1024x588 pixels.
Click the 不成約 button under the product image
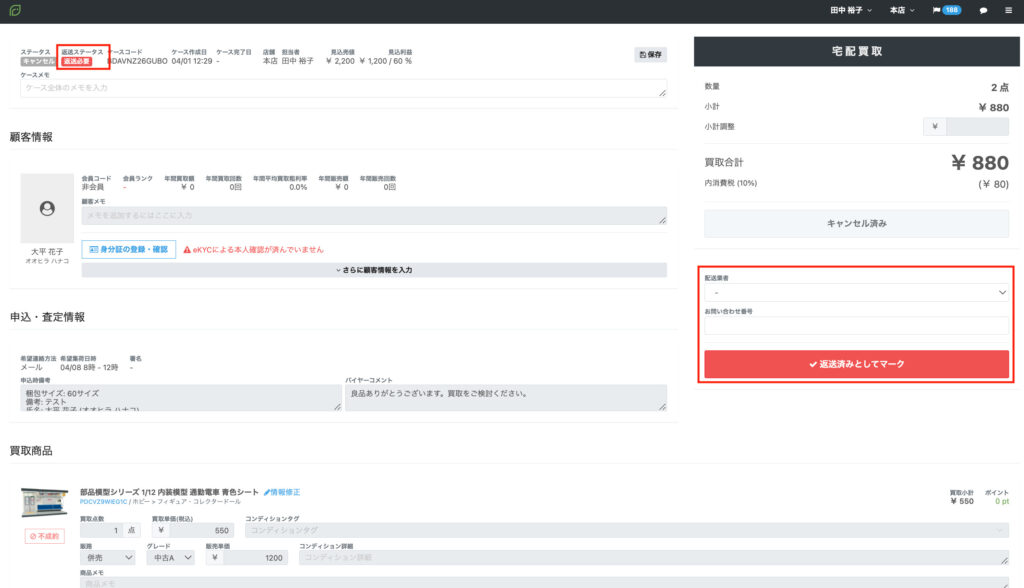45,536
